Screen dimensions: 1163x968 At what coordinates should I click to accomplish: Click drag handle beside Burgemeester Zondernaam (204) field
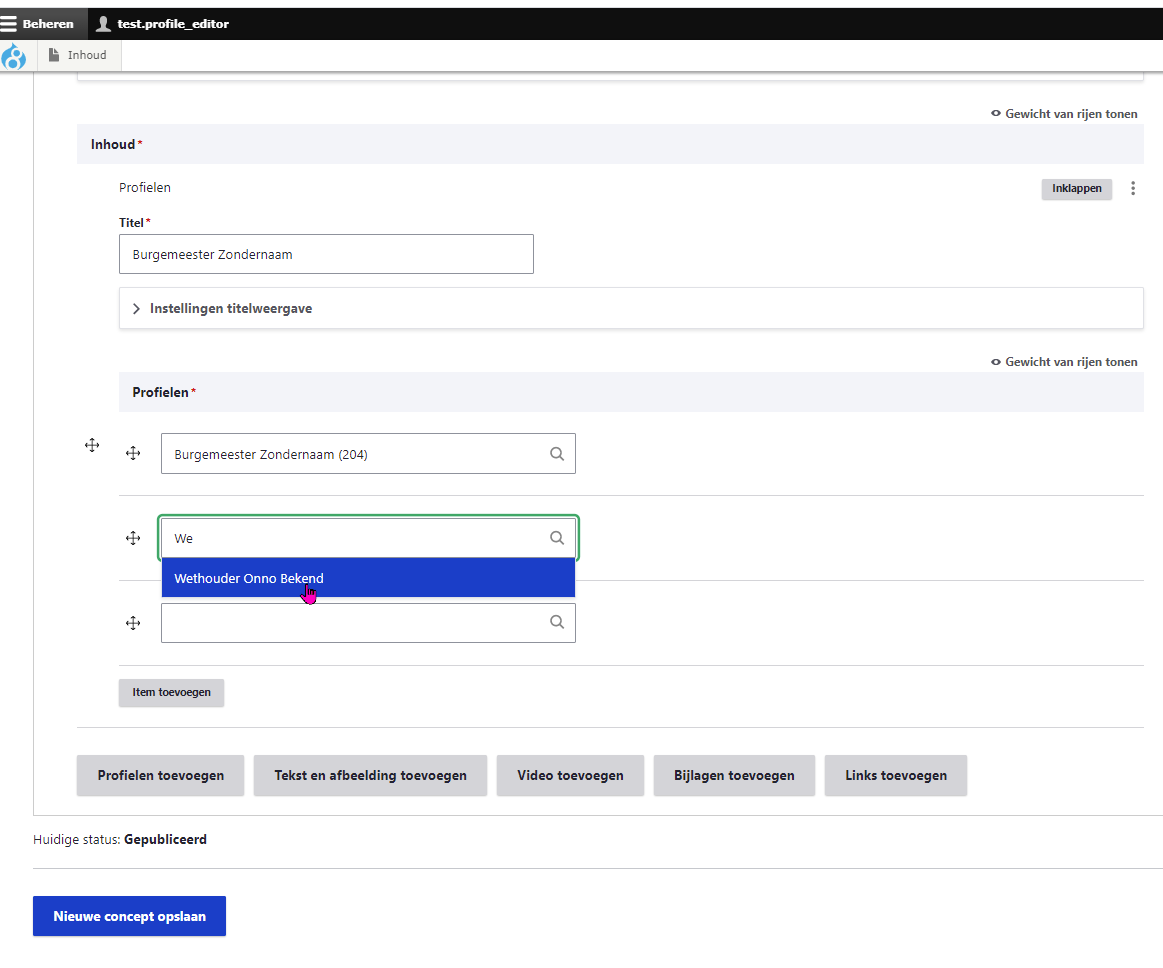132,453
